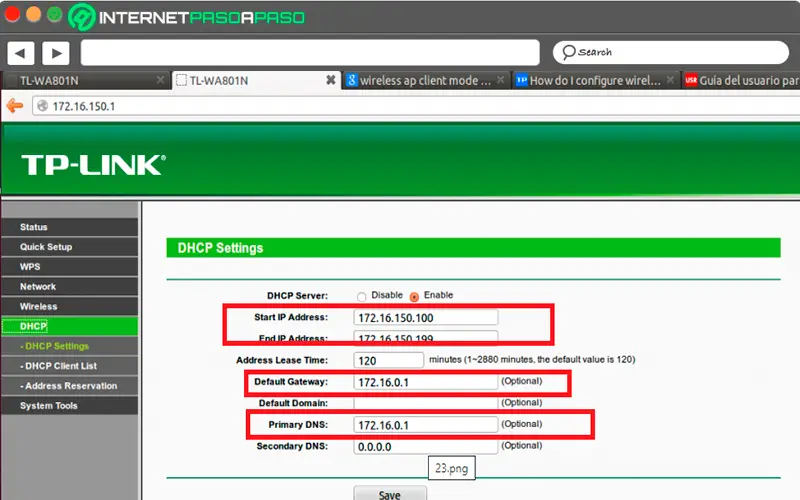Open Status in the sidebar menu
The width and height of the screenshot is (800, 500).
70,227
